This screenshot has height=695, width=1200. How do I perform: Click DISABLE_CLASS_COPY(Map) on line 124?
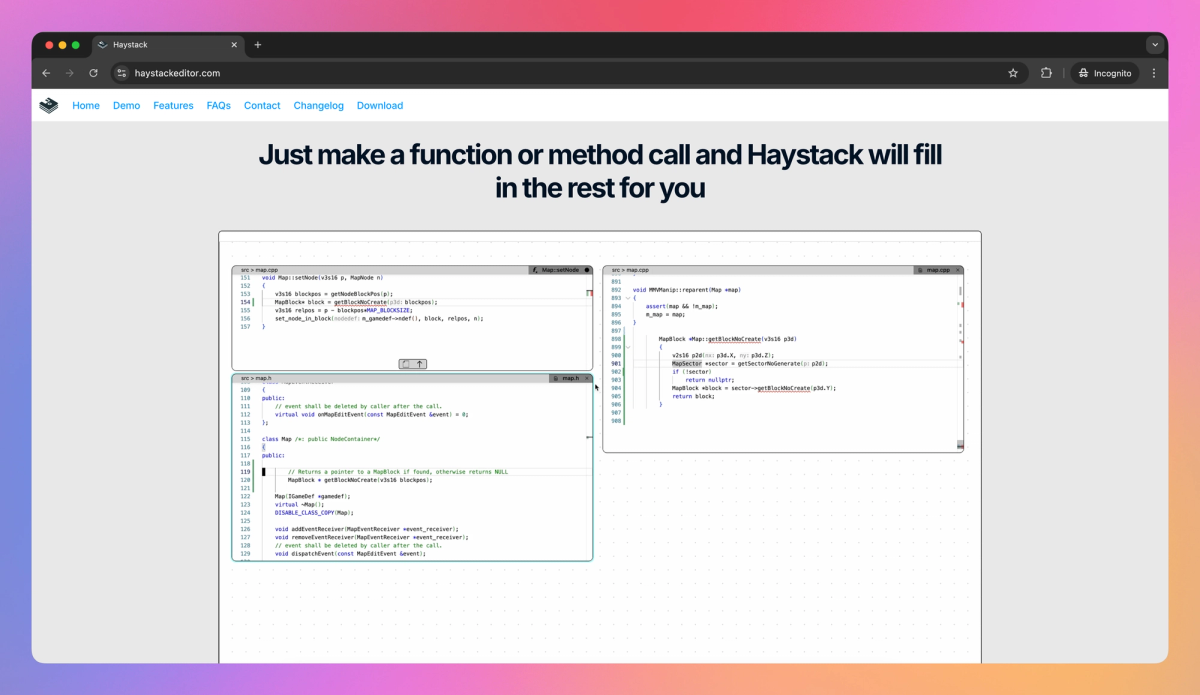314,512
